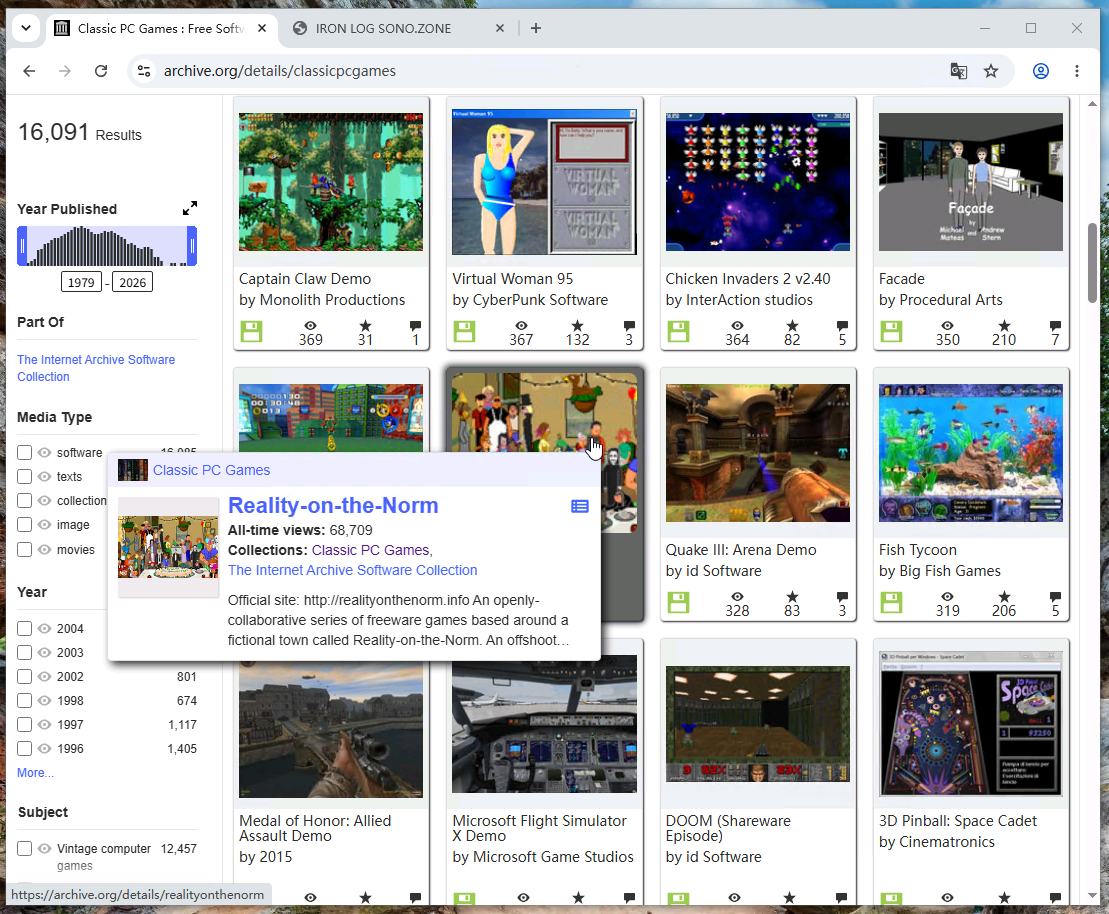Viewport: 1109px width, 914px height.
Task: Close the IRON LOG SONO.ZONE tab
Action: click(500, 28)
